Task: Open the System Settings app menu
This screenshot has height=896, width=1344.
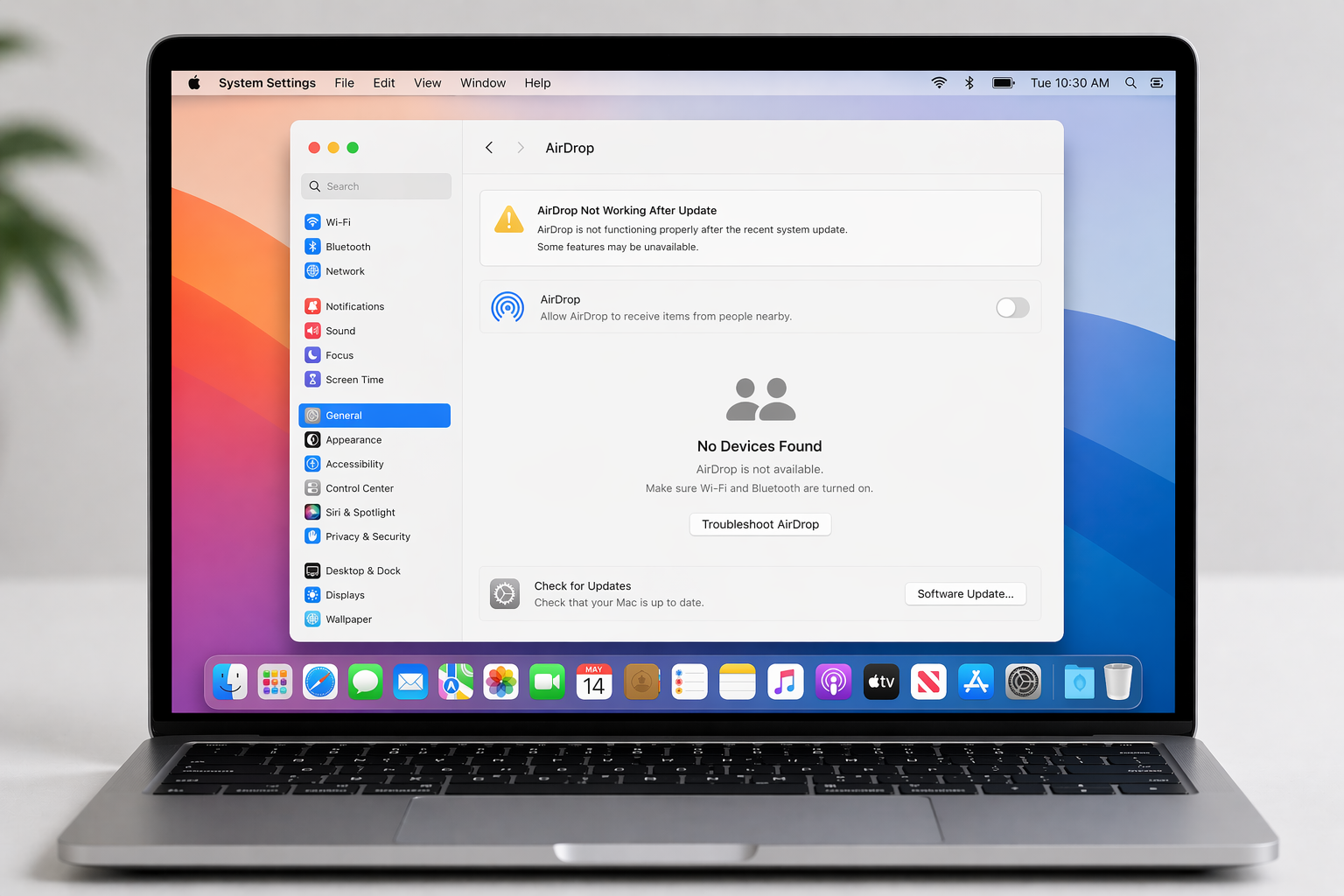Action: pos(267,83)
